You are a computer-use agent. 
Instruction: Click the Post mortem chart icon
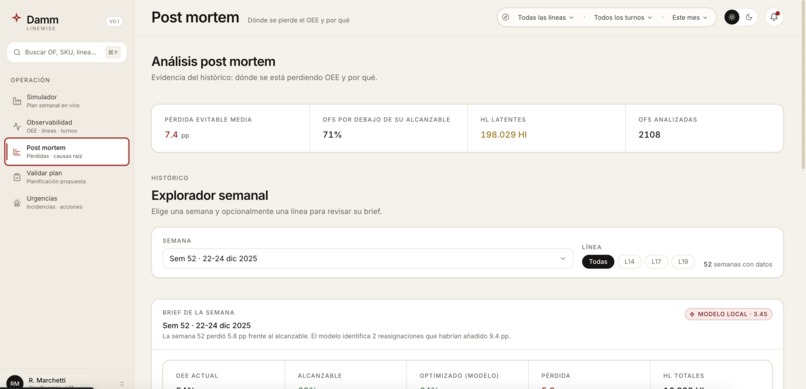coord(17,152)
